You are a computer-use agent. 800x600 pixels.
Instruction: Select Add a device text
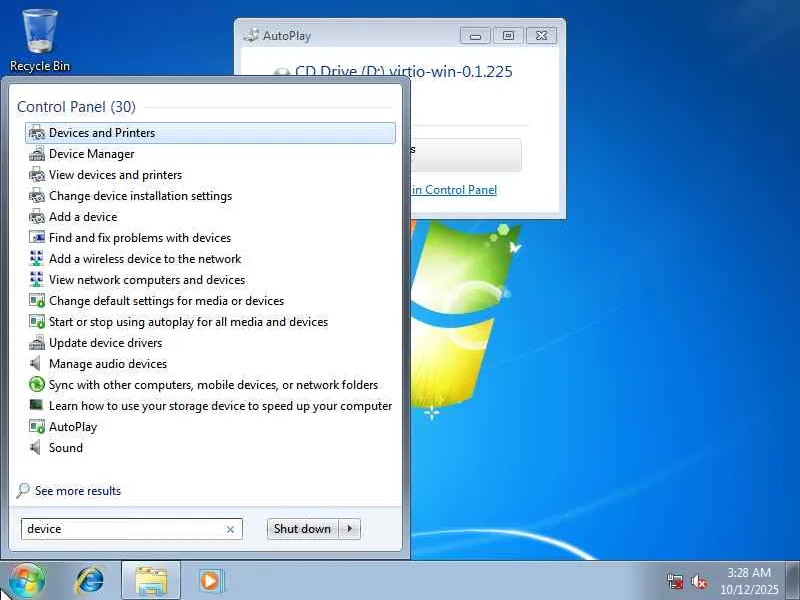pyautogui.click(x=83, y=217)
